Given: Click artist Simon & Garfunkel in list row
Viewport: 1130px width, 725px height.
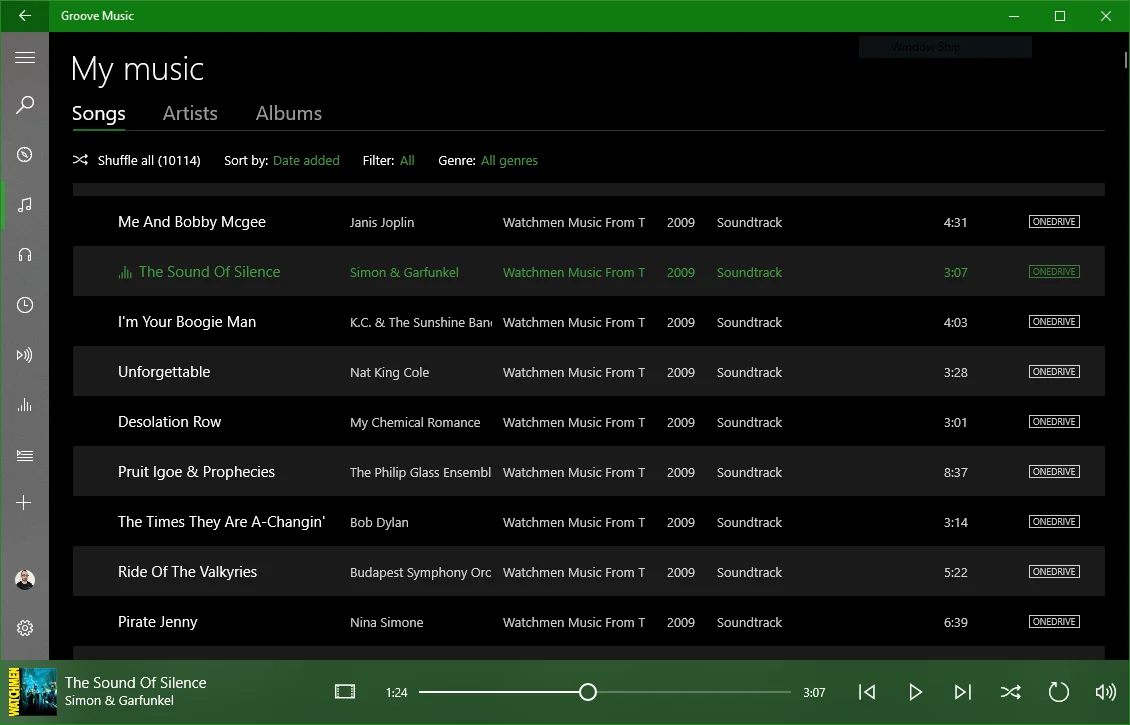Looking at the screenshot, I should [404, 272].
